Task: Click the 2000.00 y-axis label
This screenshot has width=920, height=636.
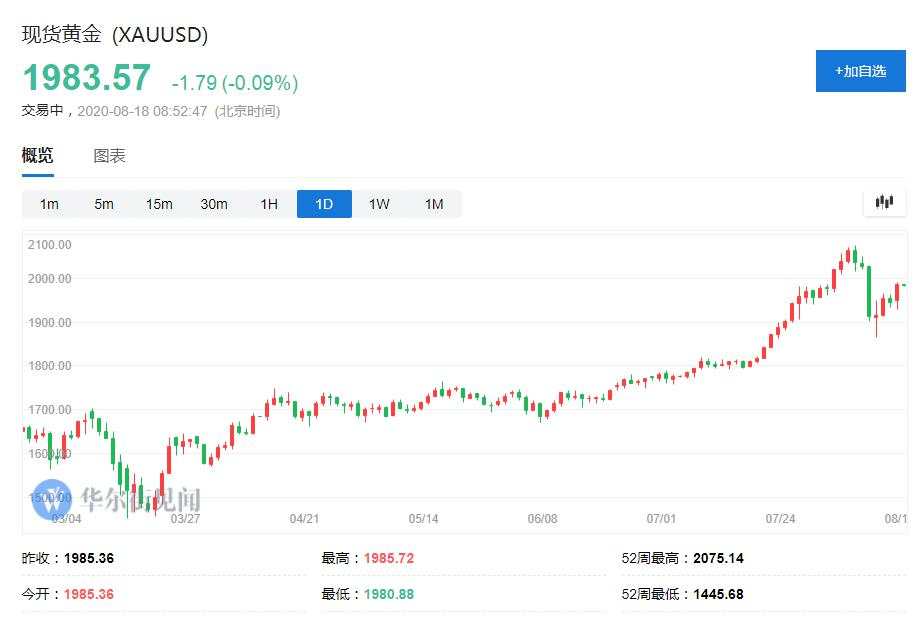Action: 49,279
